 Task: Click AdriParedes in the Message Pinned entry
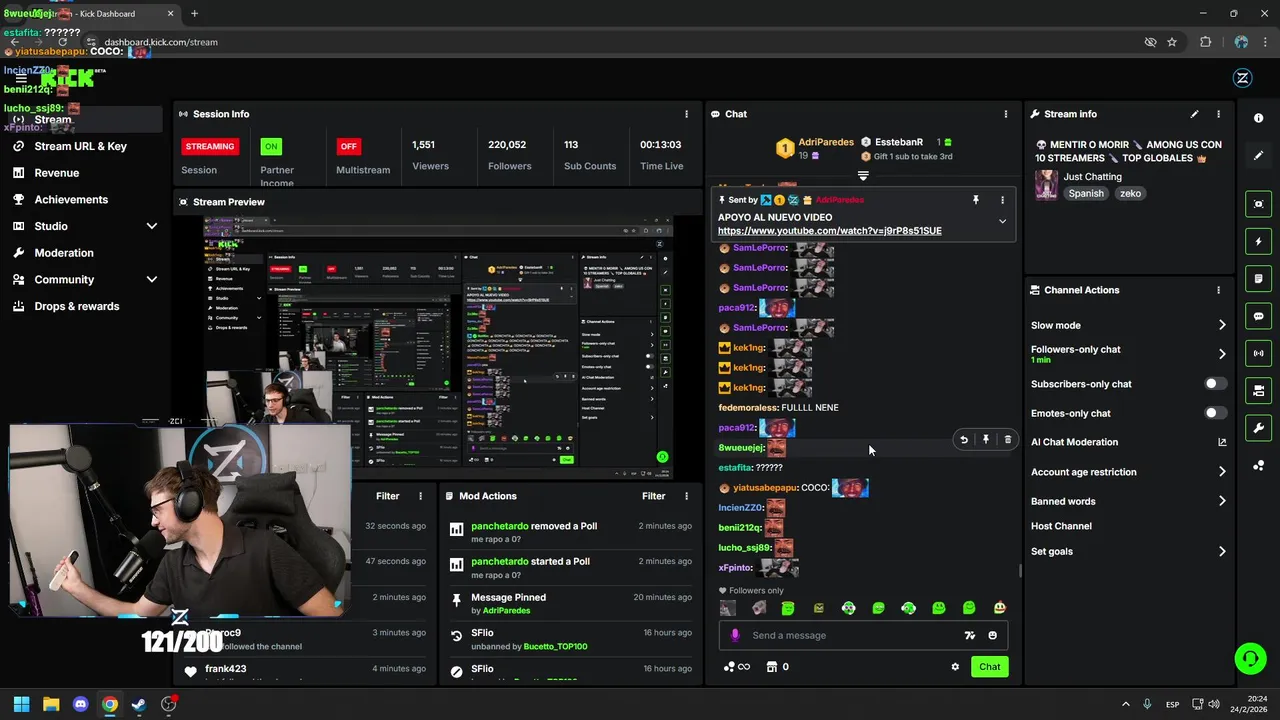point(506,610)
